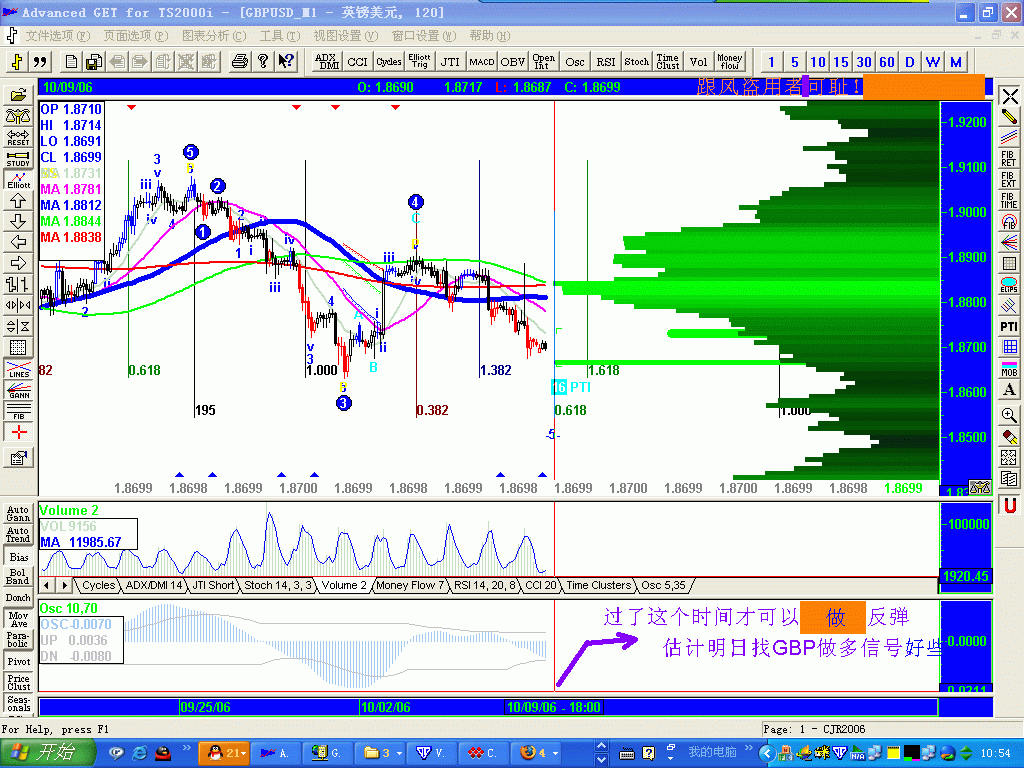The image size is (1024, 768).
Task: Toggle the MACD indicator in top toolbar
Action: click(x=481, y=60)
